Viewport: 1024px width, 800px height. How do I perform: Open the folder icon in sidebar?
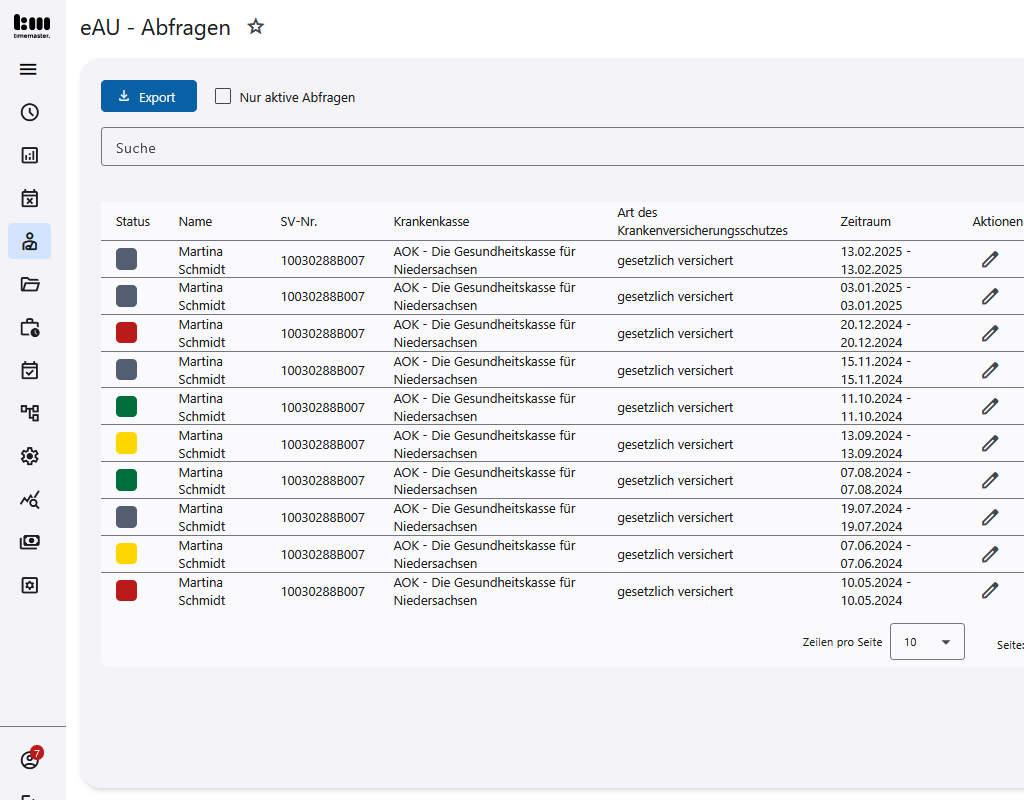29,284
